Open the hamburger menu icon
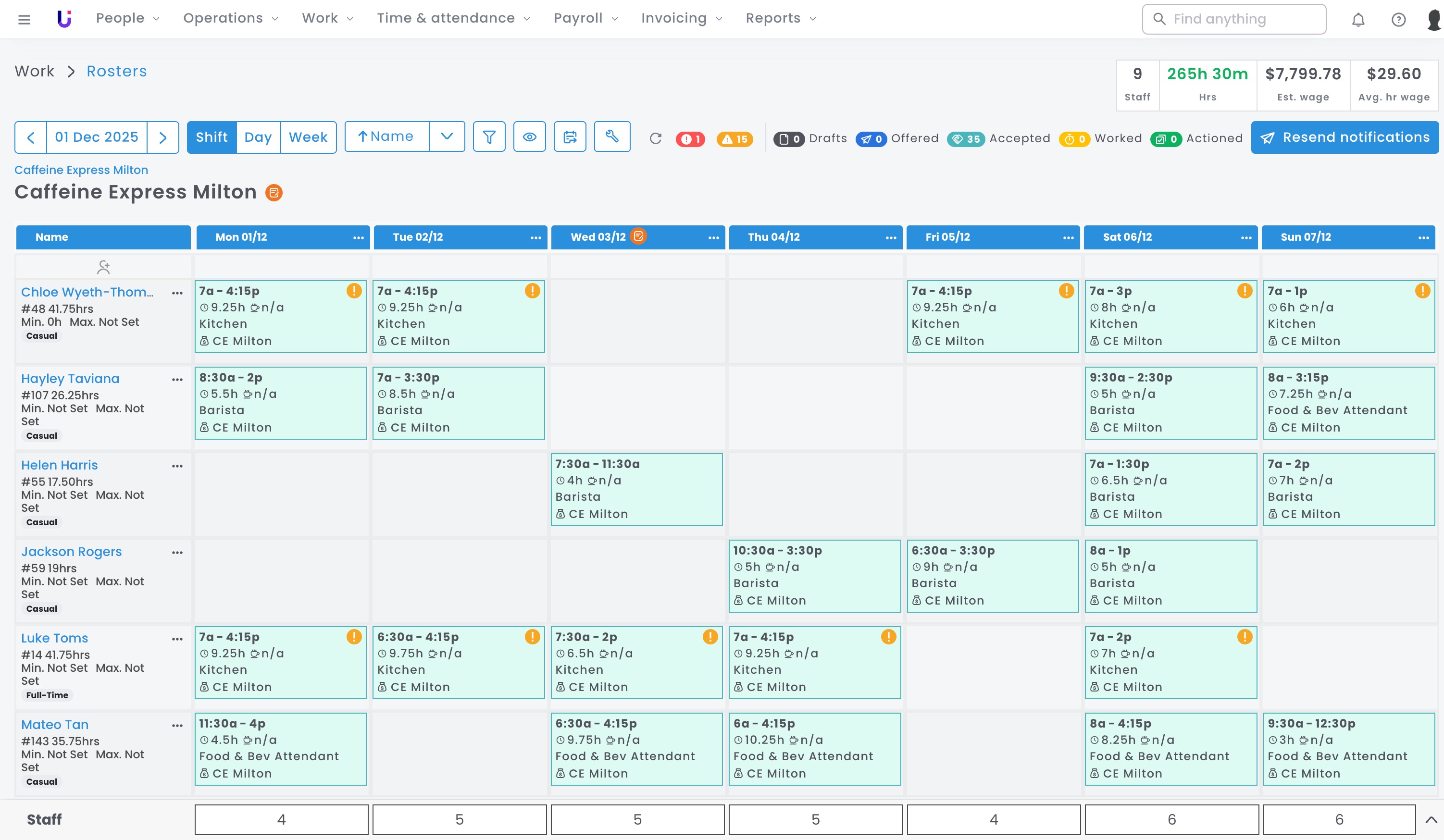This screenshot has height=840, width=1444. tap(24, 20)
